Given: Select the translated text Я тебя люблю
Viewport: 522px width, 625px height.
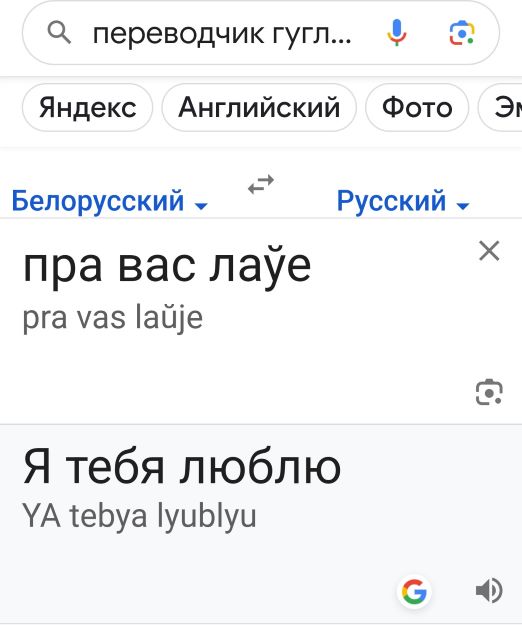Looking at the screenshot, I should click(182, 467).
